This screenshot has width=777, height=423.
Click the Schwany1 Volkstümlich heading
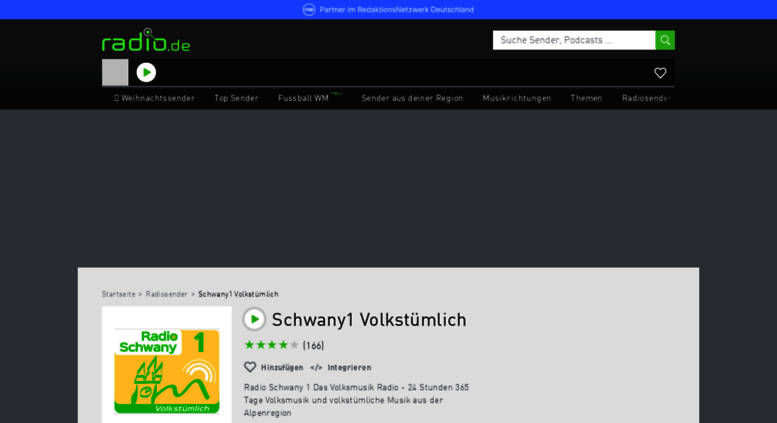pyautogui.click(x=369, y=320)
